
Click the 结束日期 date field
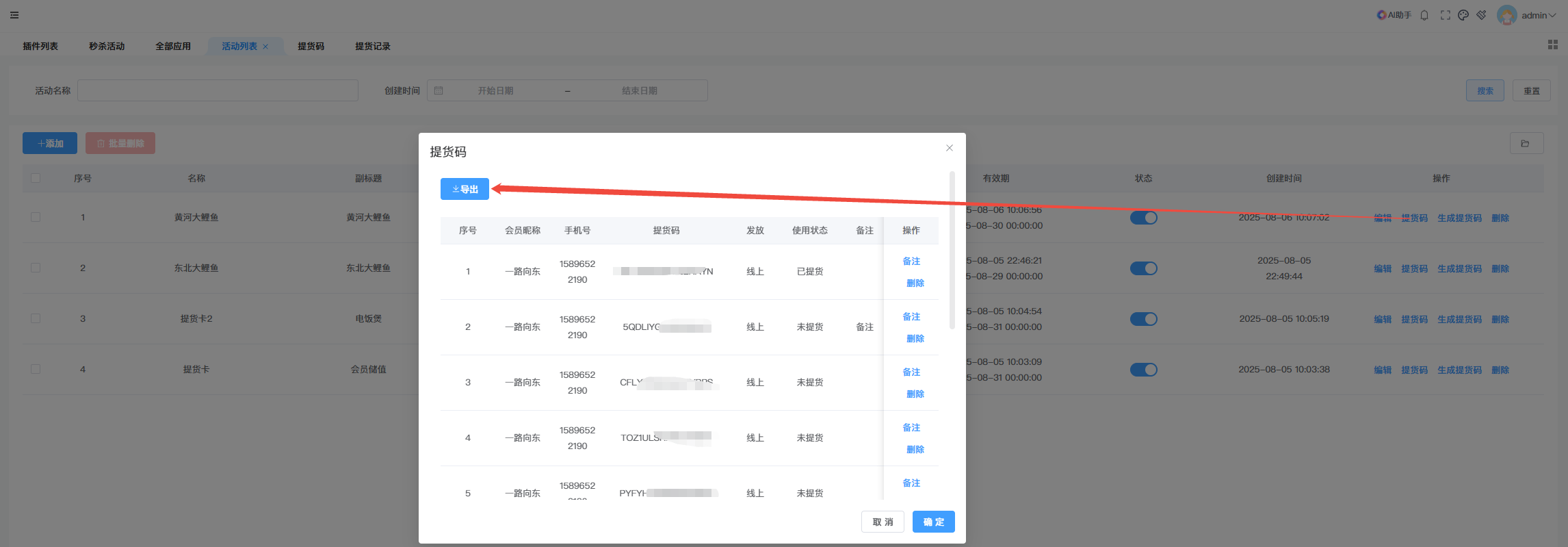point(640,90)
